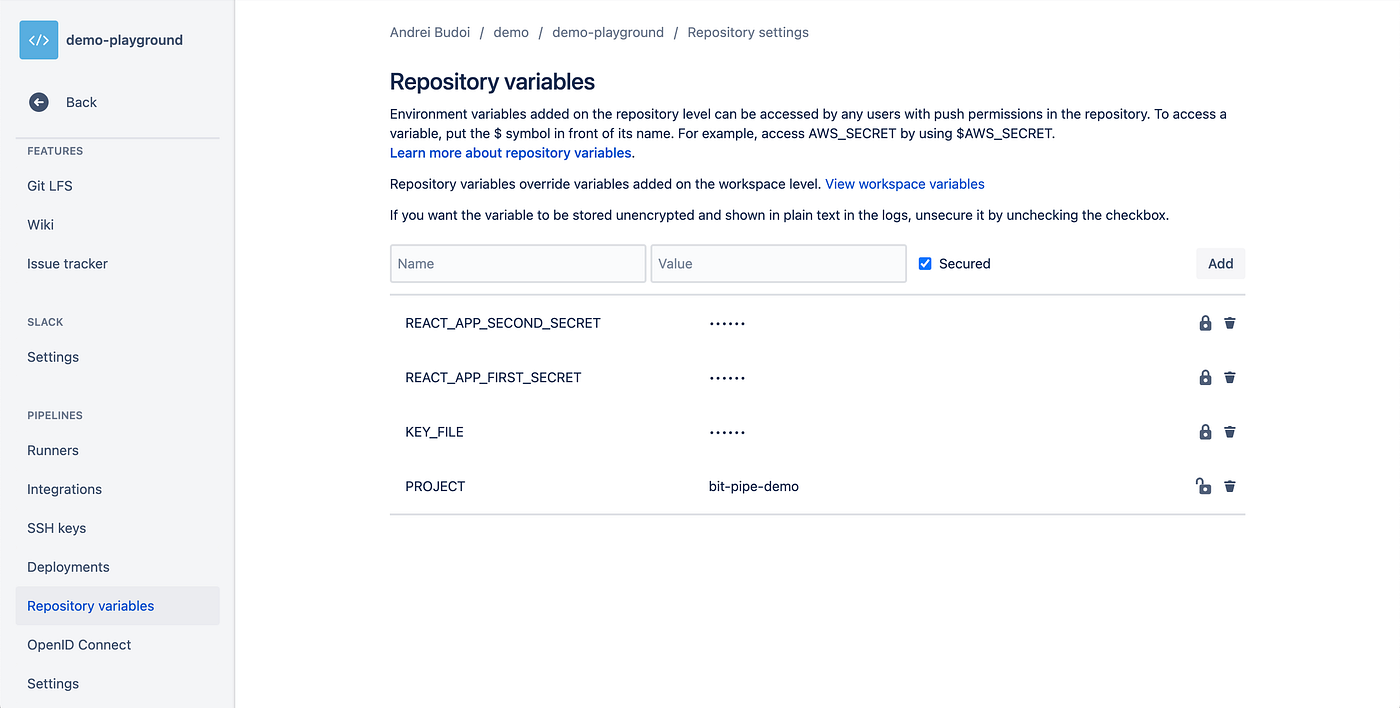Select SSH keys from the Pipelines sidebar

click(x=56, y=527)
